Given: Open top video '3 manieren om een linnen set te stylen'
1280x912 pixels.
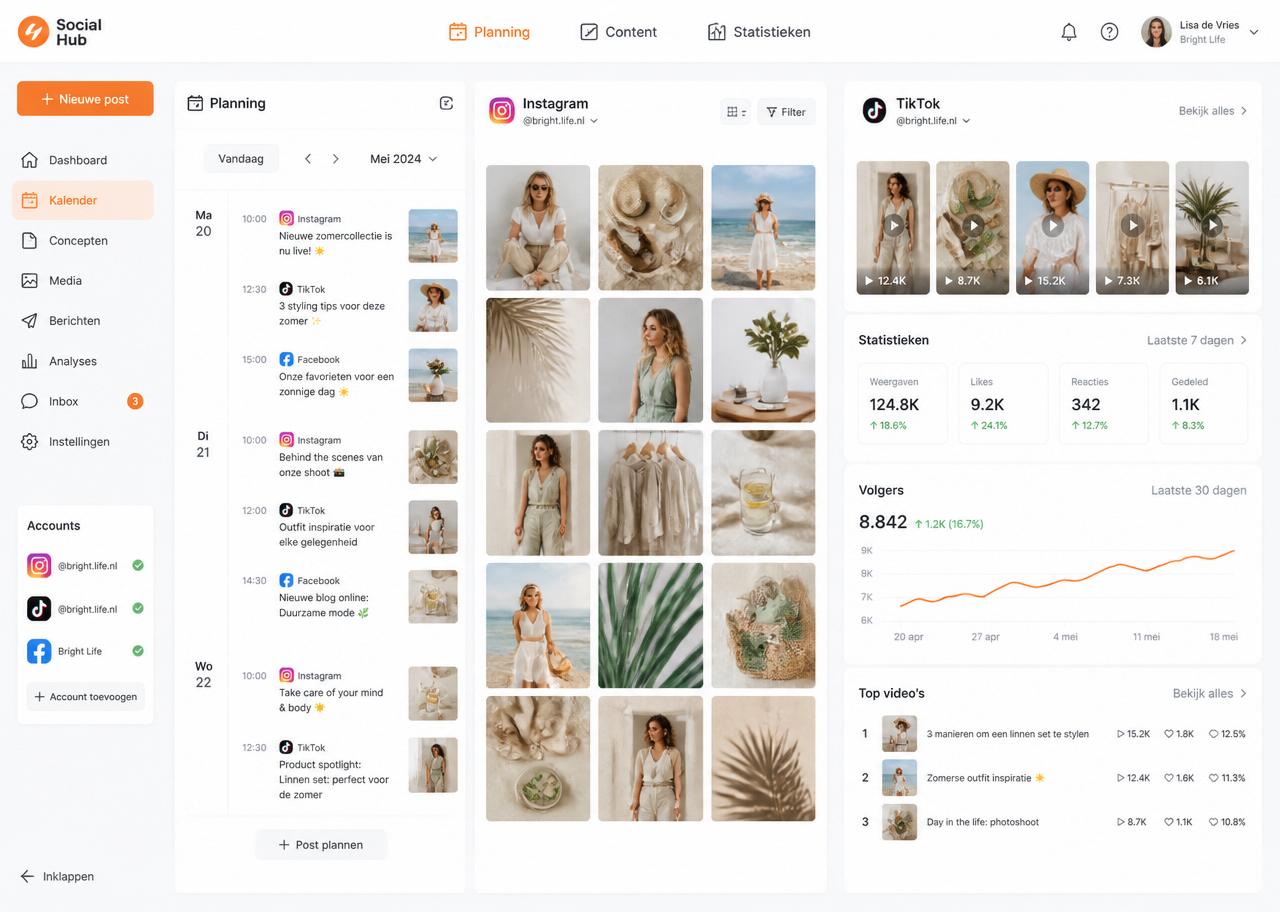Looking at the screenshot, I should pos(1053,734).
